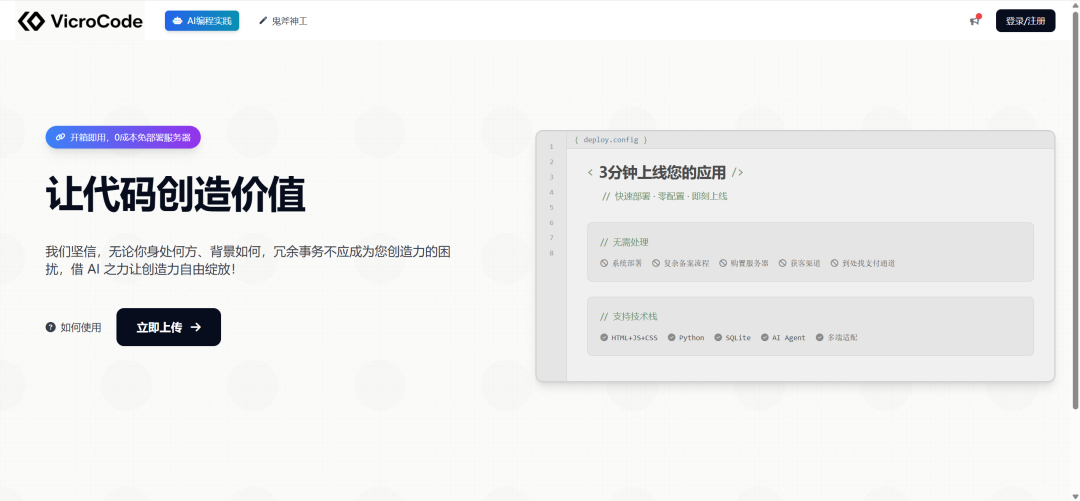This screenshot has width=1080, height=501.
Task: Click the check icon beside AI Agent
Action: (x=765, y=338)
